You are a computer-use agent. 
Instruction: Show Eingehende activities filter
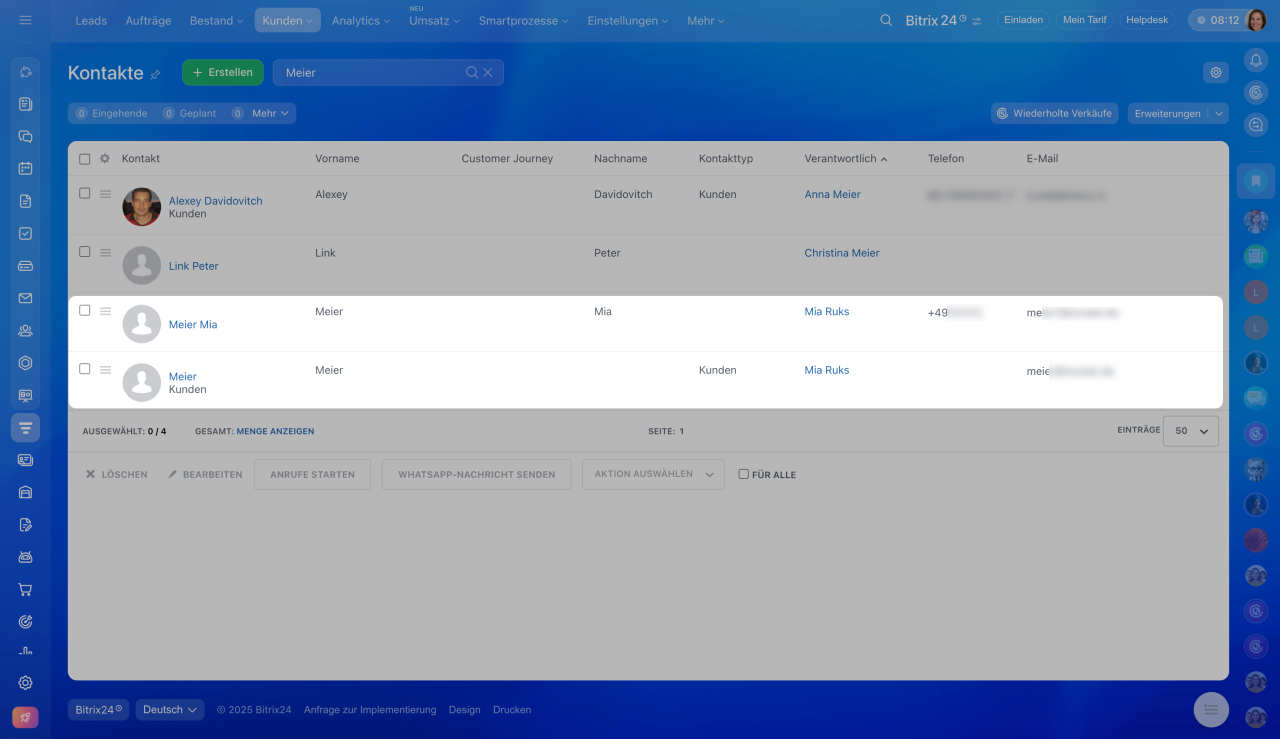(111, 113)
